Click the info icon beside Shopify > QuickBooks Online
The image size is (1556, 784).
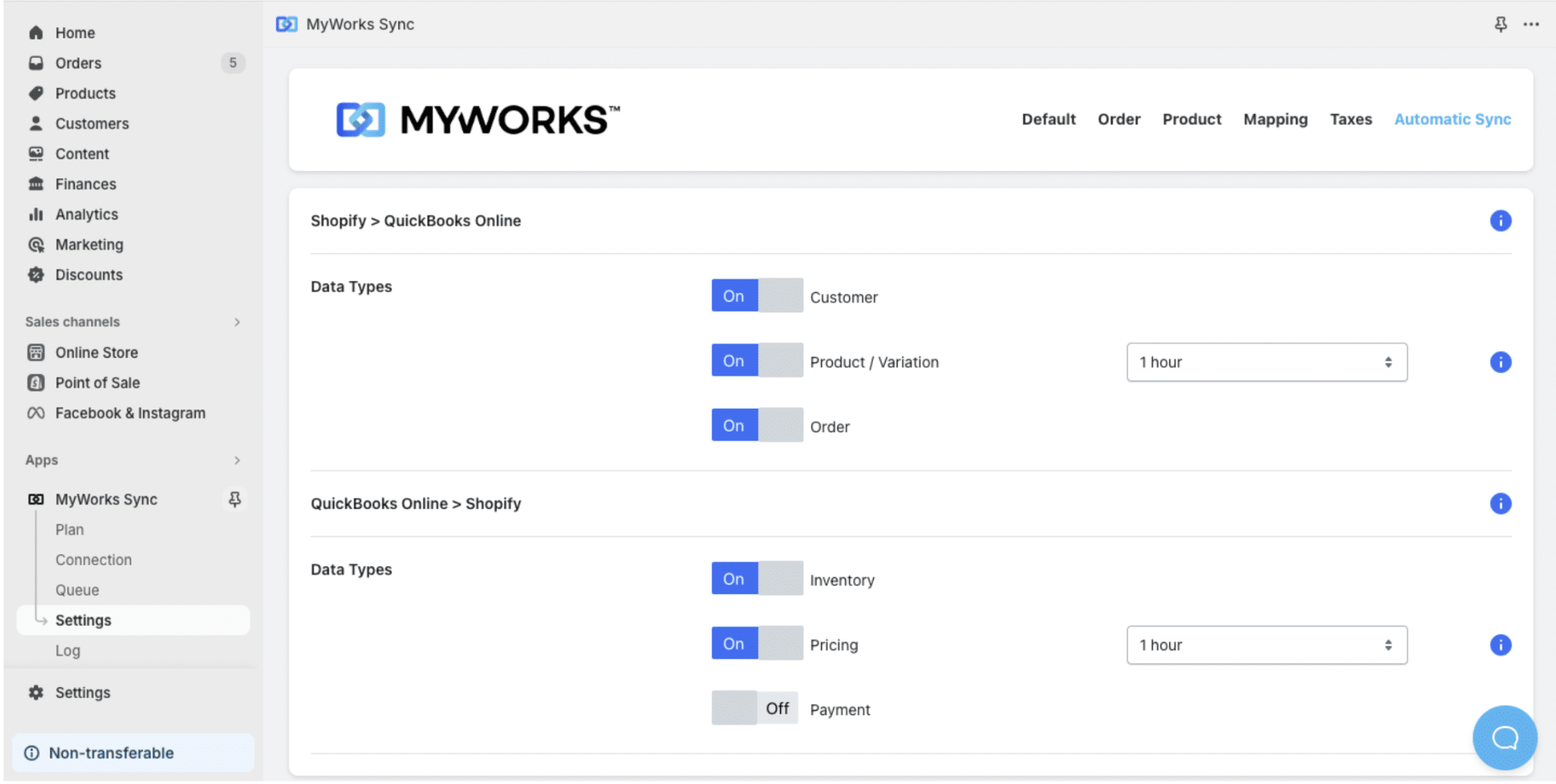click(1500, 221)
